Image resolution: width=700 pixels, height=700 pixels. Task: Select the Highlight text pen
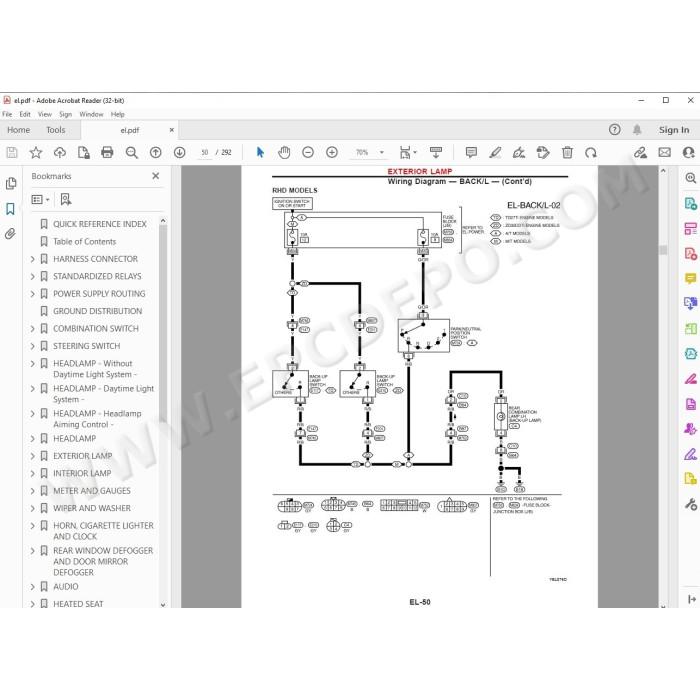[x=495, y=153]
